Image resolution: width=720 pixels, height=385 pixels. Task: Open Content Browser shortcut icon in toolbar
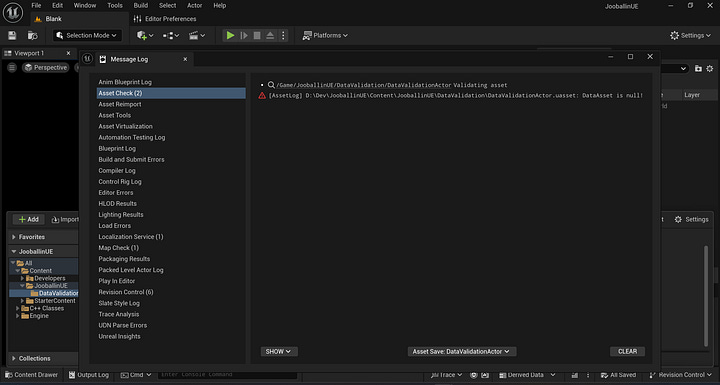point(33,35)
